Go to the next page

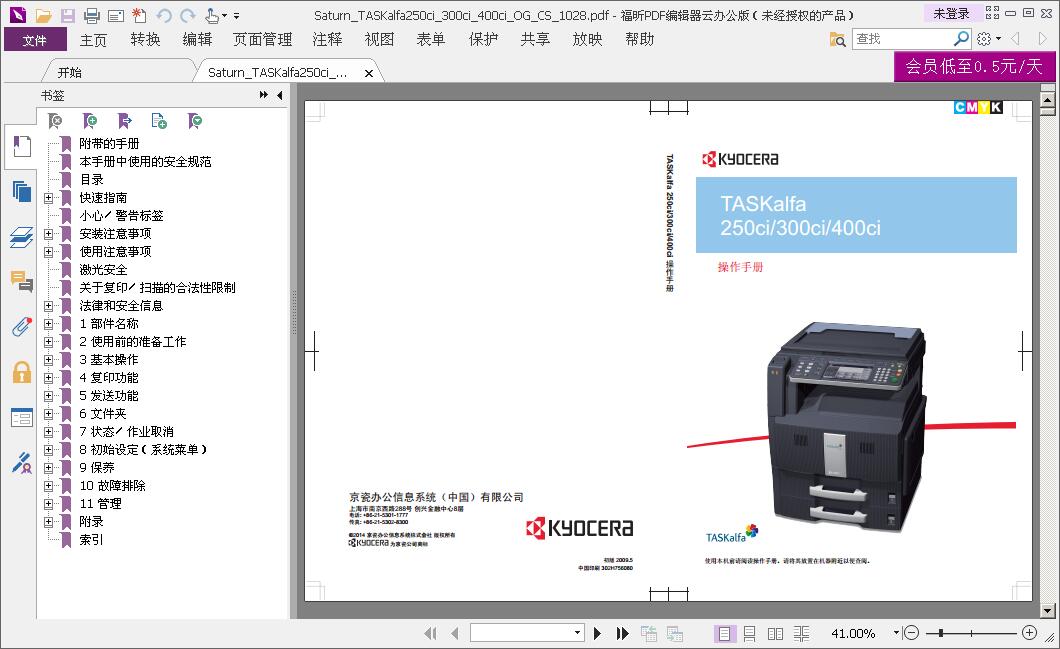coord(597,633)
